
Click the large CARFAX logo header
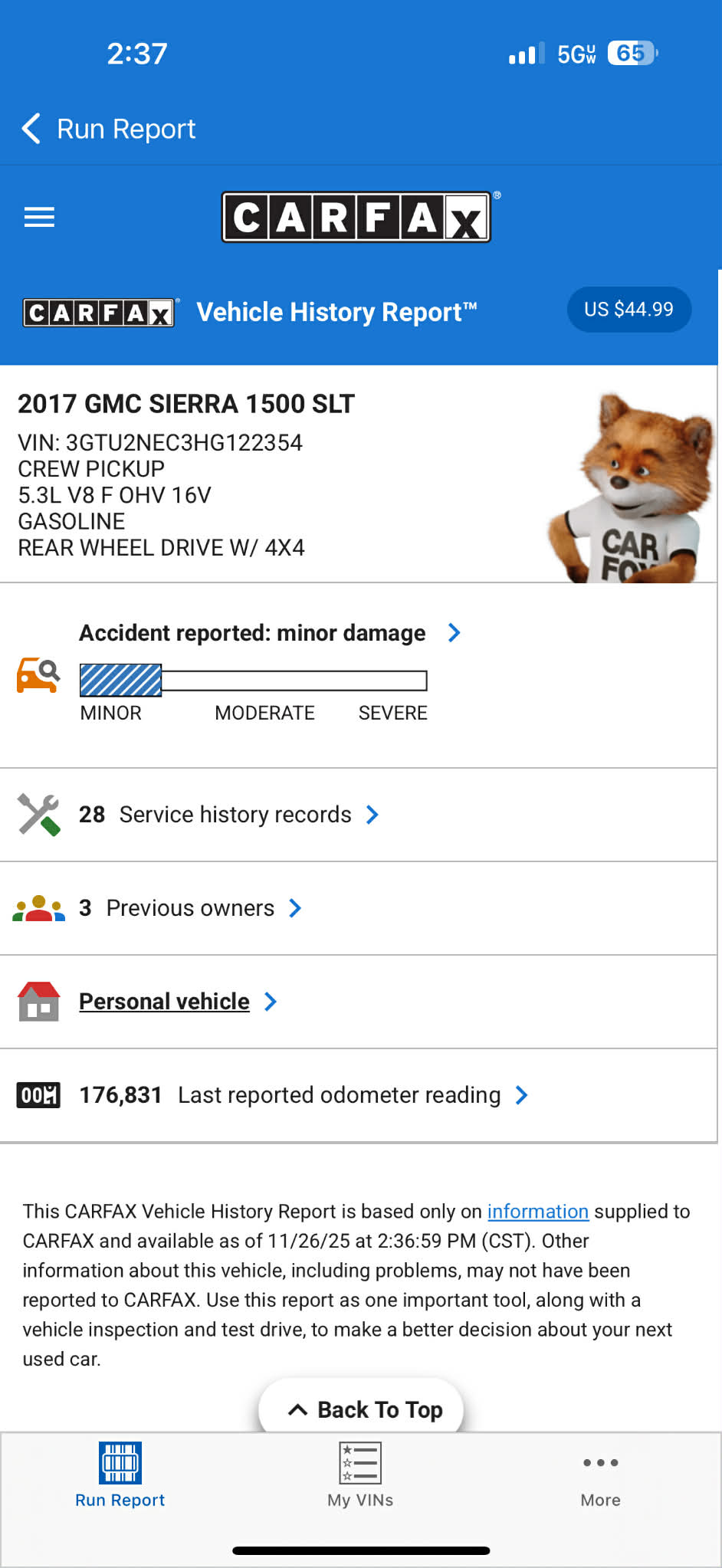(x=357, y=217)
